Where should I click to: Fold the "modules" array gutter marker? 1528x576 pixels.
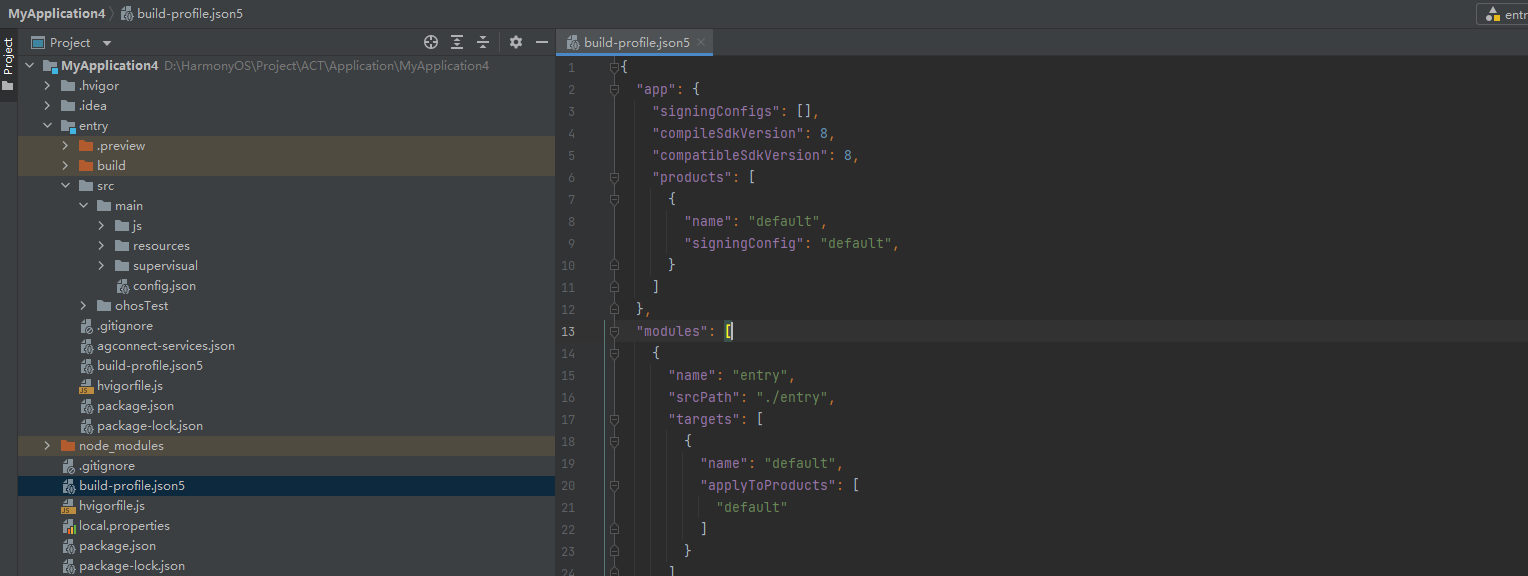pyautogui.click(x=614, y=331)
